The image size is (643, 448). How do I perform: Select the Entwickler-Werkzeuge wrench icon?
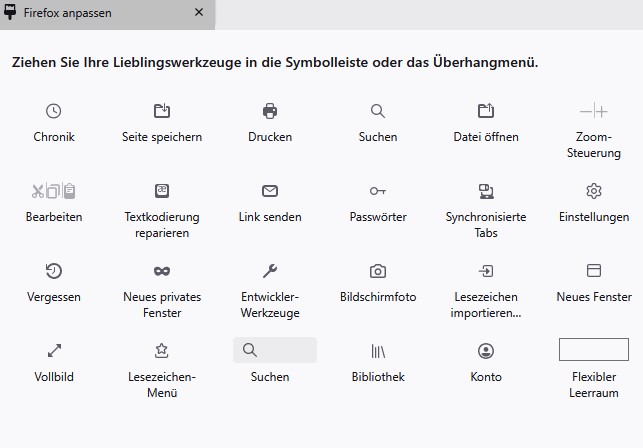coord(270,271)
